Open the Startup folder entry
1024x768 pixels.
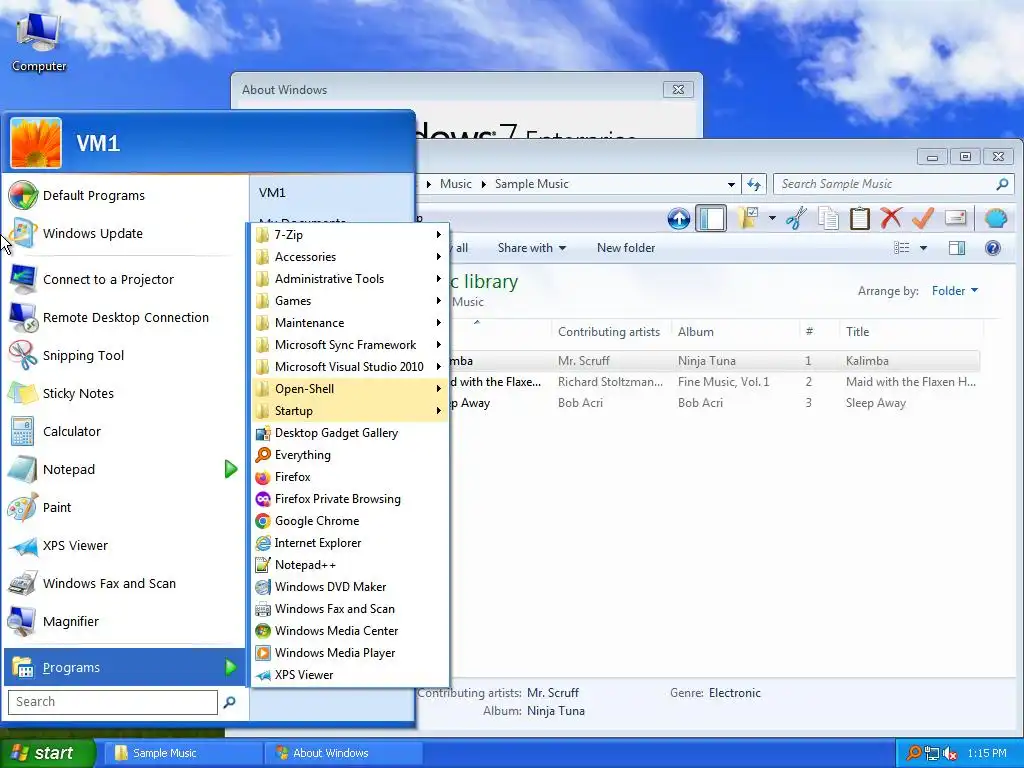click(x=350, y=411)
